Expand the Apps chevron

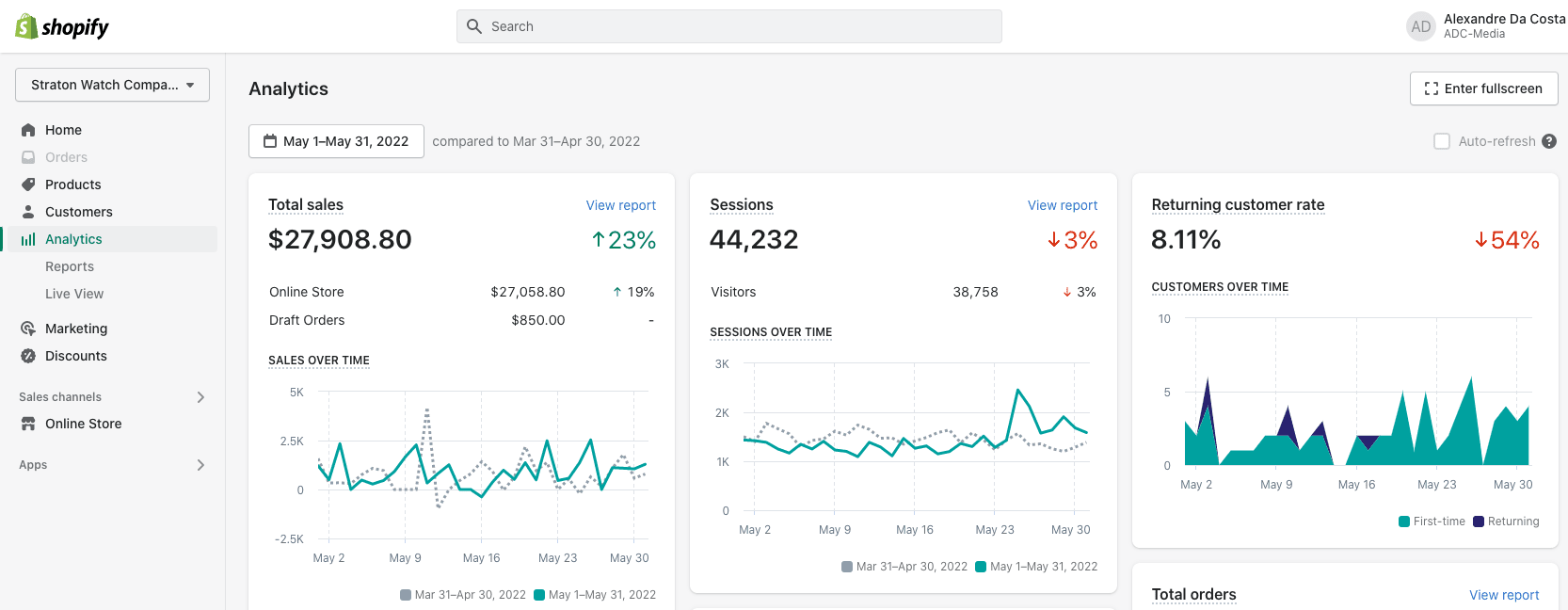200,465
